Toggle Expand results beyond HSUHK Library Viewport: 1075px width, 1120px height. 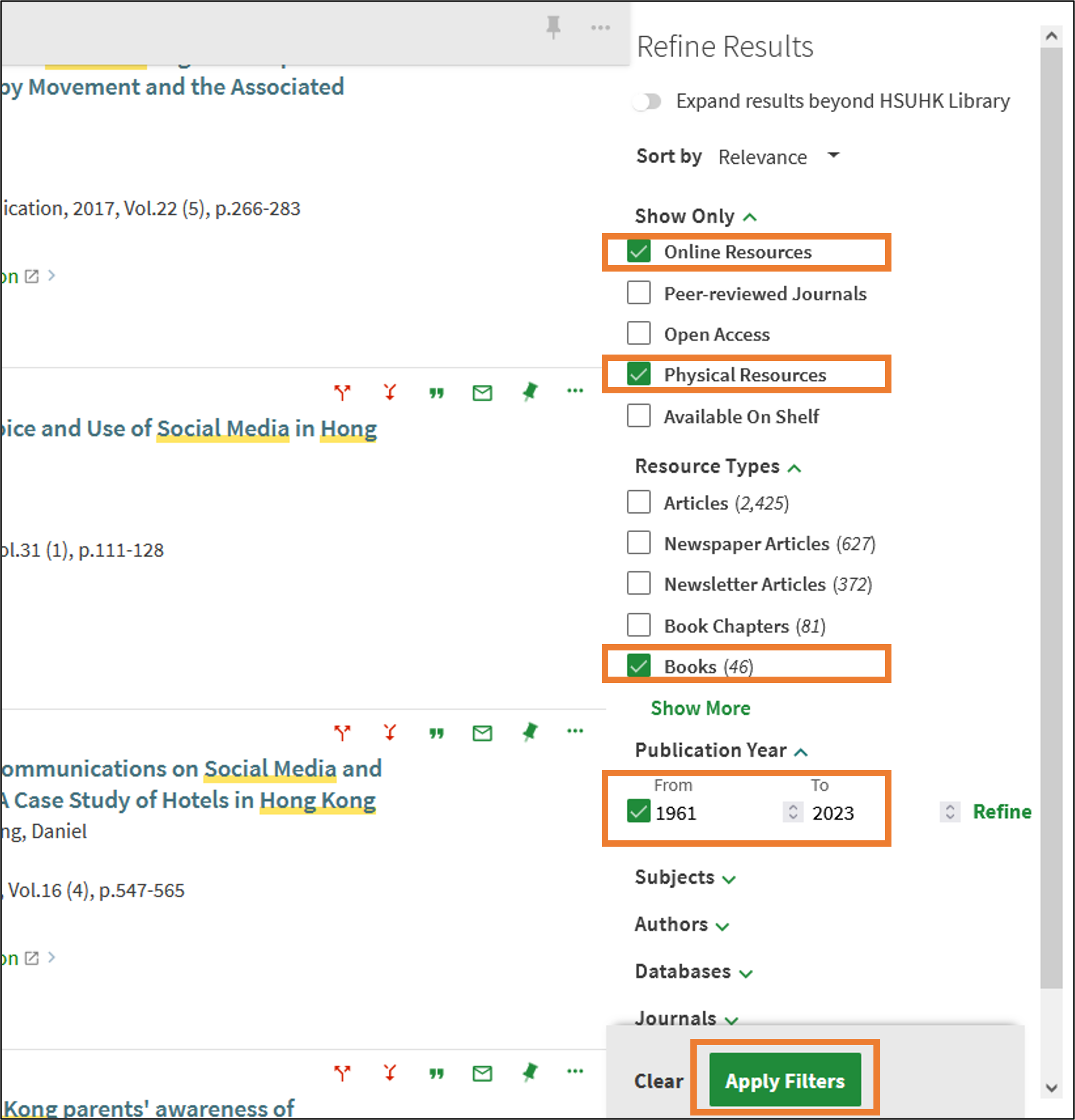[x=647, y=101]
